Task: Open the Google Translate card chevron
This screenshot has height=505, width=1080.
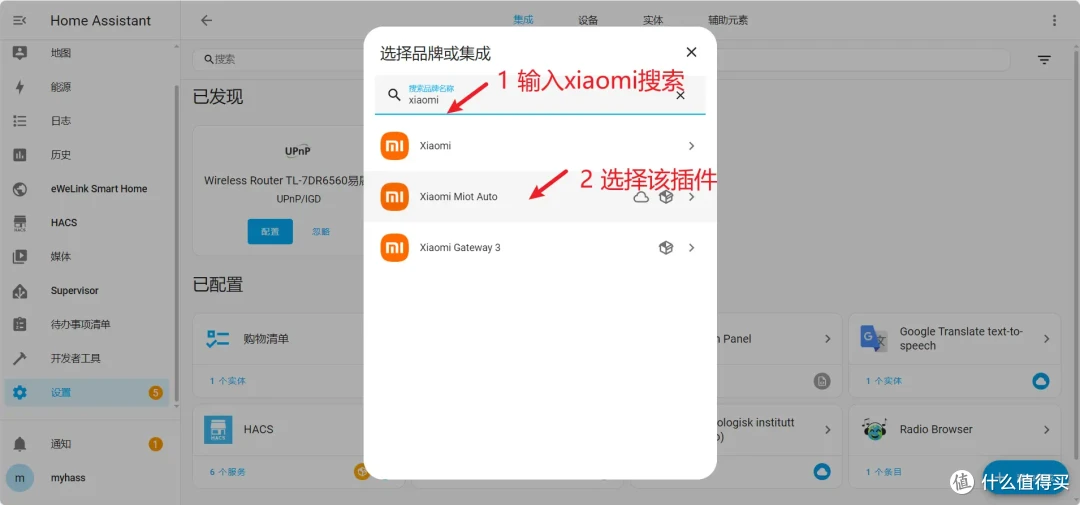Action: click(x=1046, y=339)
